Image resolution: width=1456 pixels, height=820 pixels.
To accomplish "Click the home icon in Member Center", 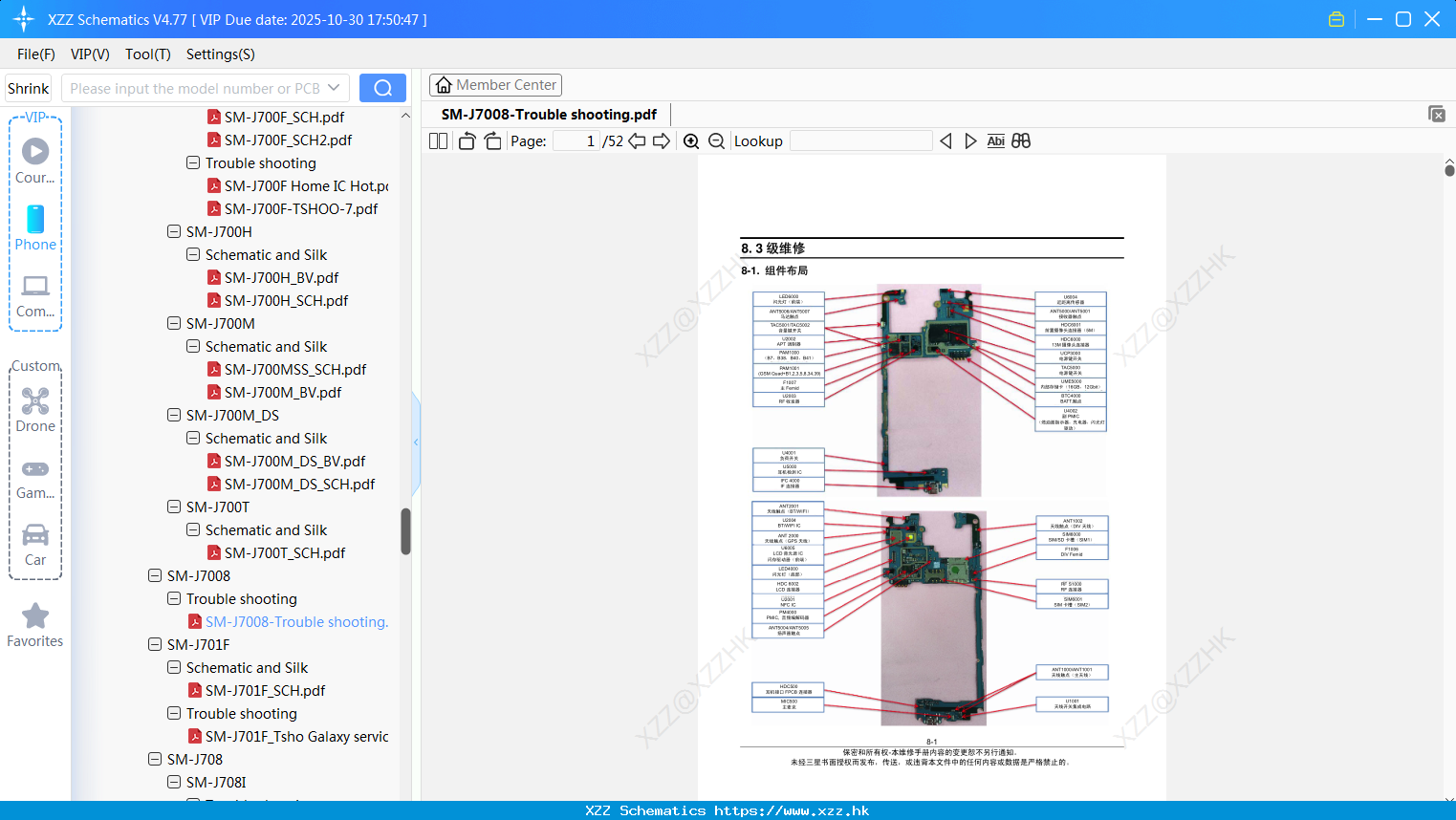I will [444, 85].
